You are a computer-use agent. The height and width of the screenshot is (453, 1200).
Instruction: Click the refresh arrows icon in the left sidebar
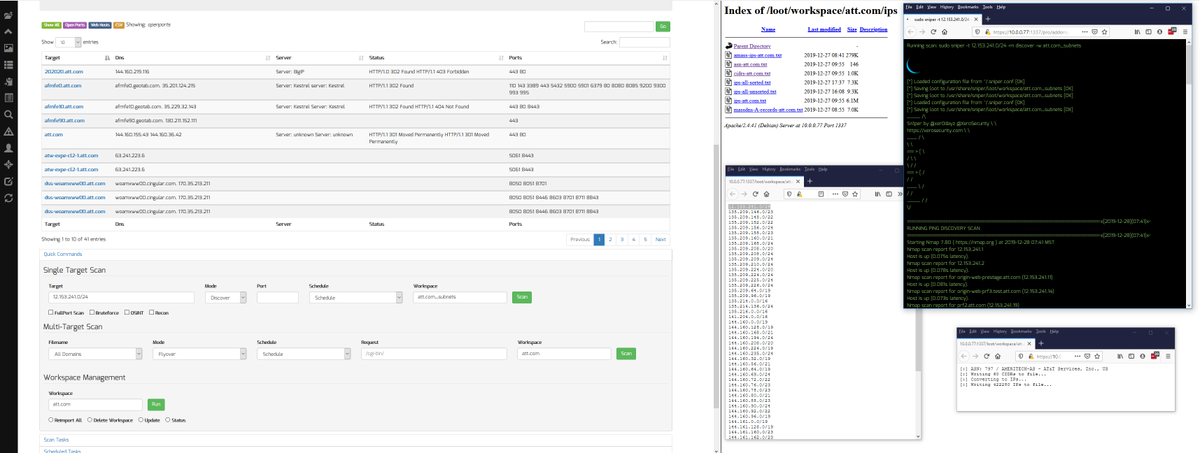click(x=8, y=198)
